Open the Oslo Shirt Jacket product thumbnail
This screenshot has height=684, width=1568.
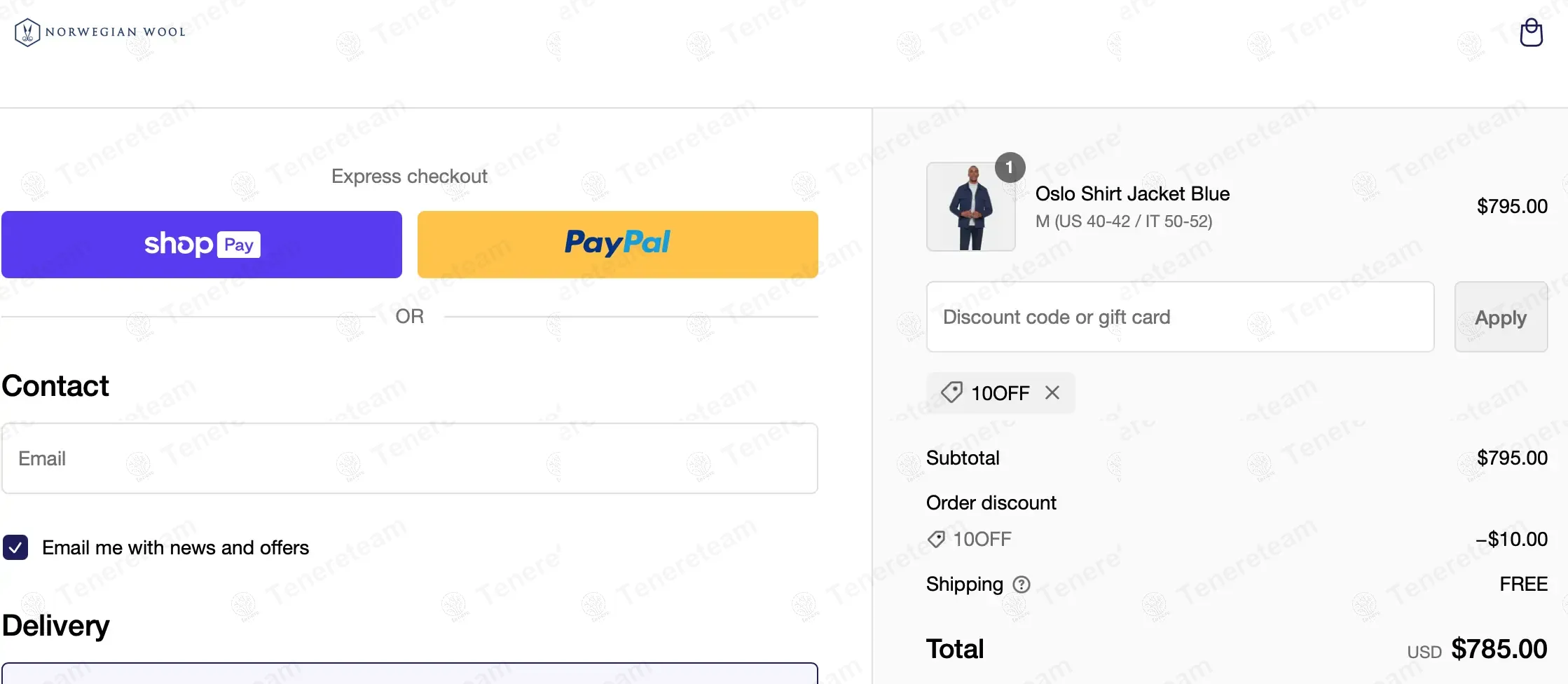coord(970,207)
